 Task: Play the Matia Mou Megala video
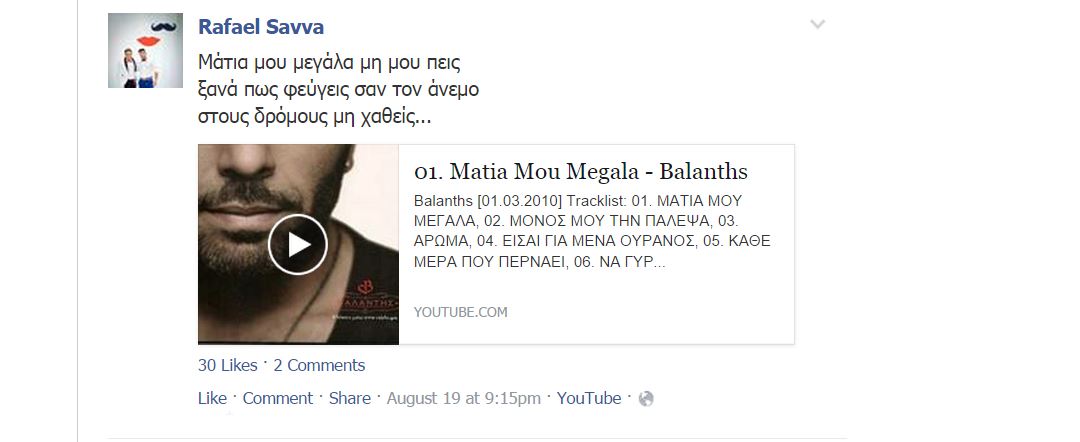pyautogui.click(x=298, y=244)
